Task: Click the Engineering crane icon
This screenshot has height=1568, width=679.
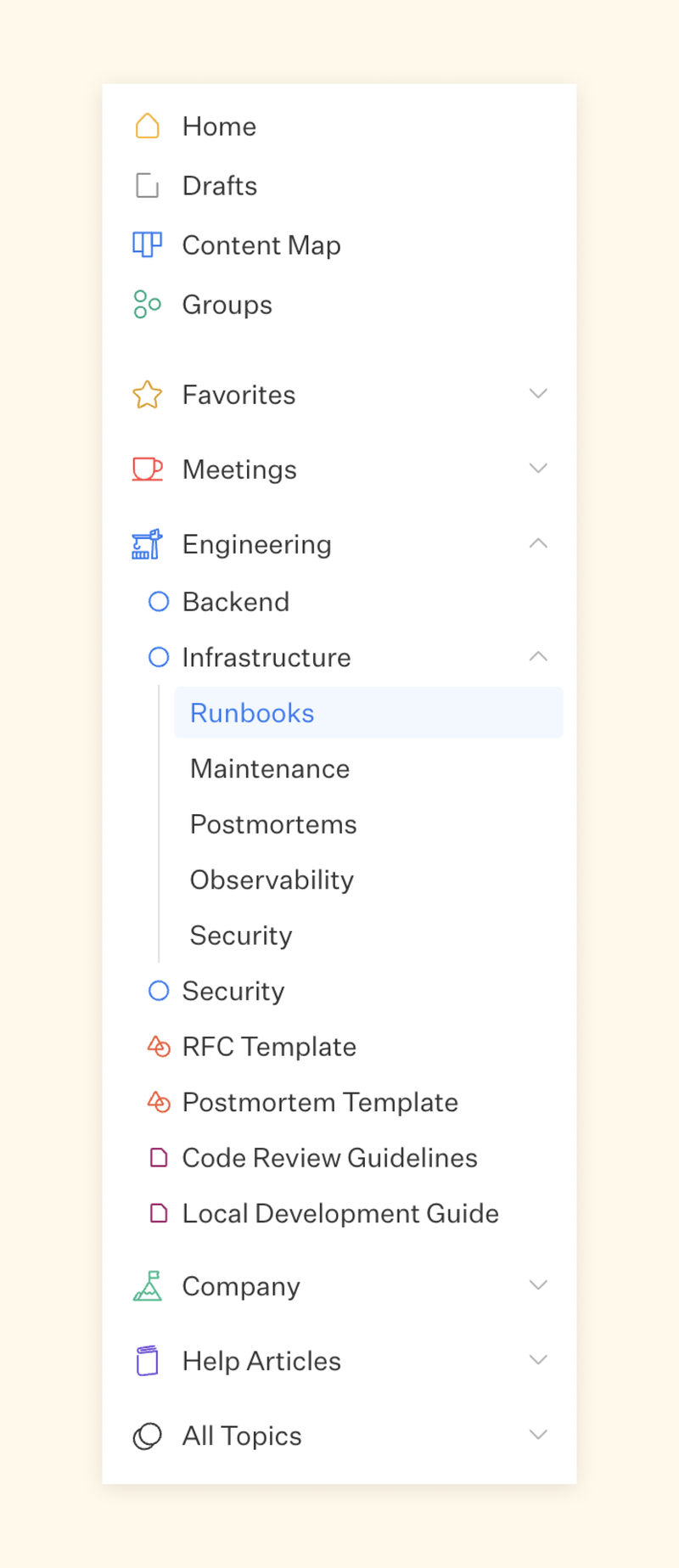Action: (147, 544)
